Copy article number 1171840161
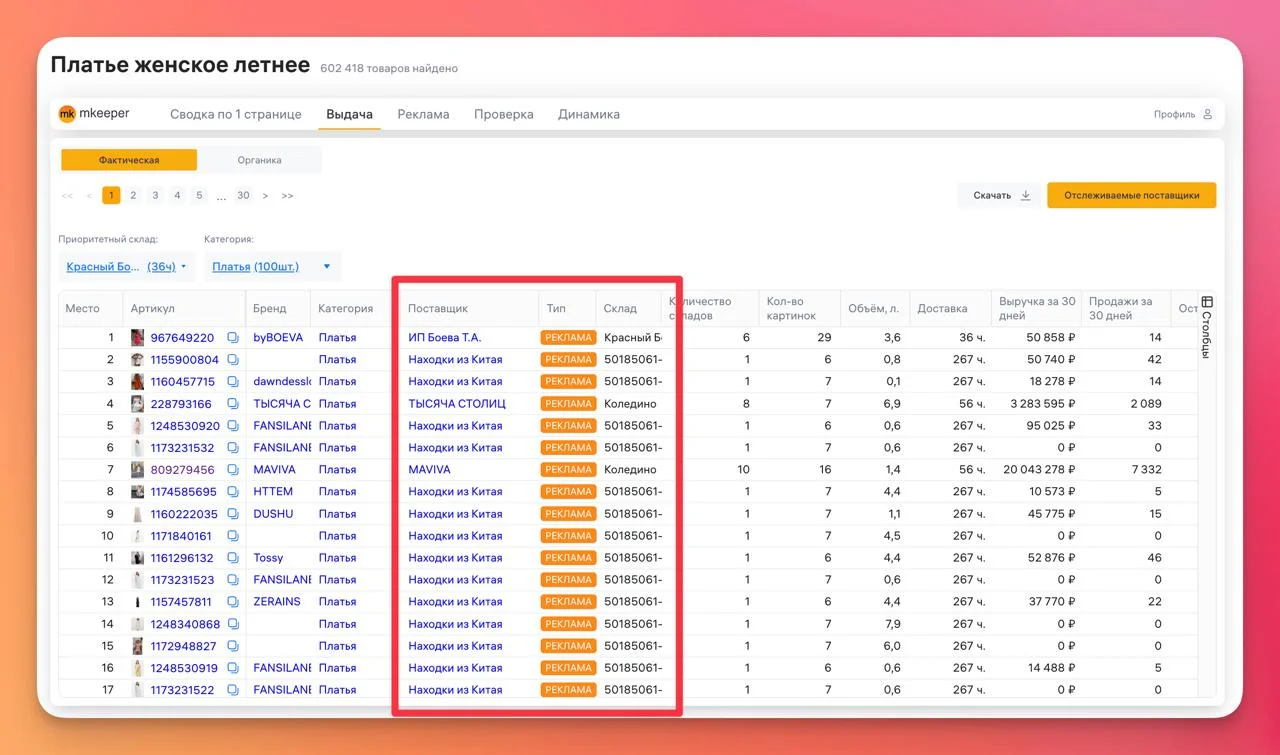The height and width of the screenshot is (755, 1280). 232,536
